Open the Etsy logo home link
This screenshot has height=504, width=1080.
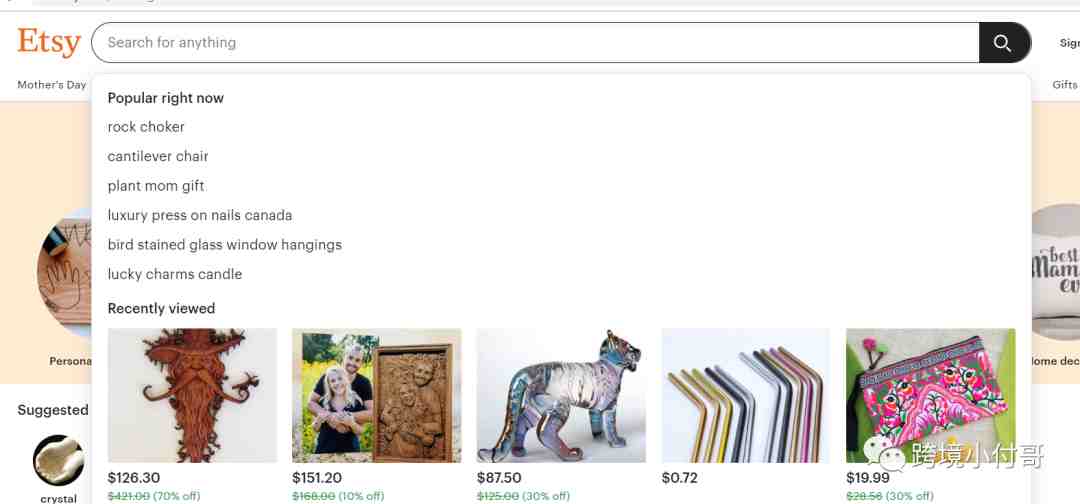49,42
